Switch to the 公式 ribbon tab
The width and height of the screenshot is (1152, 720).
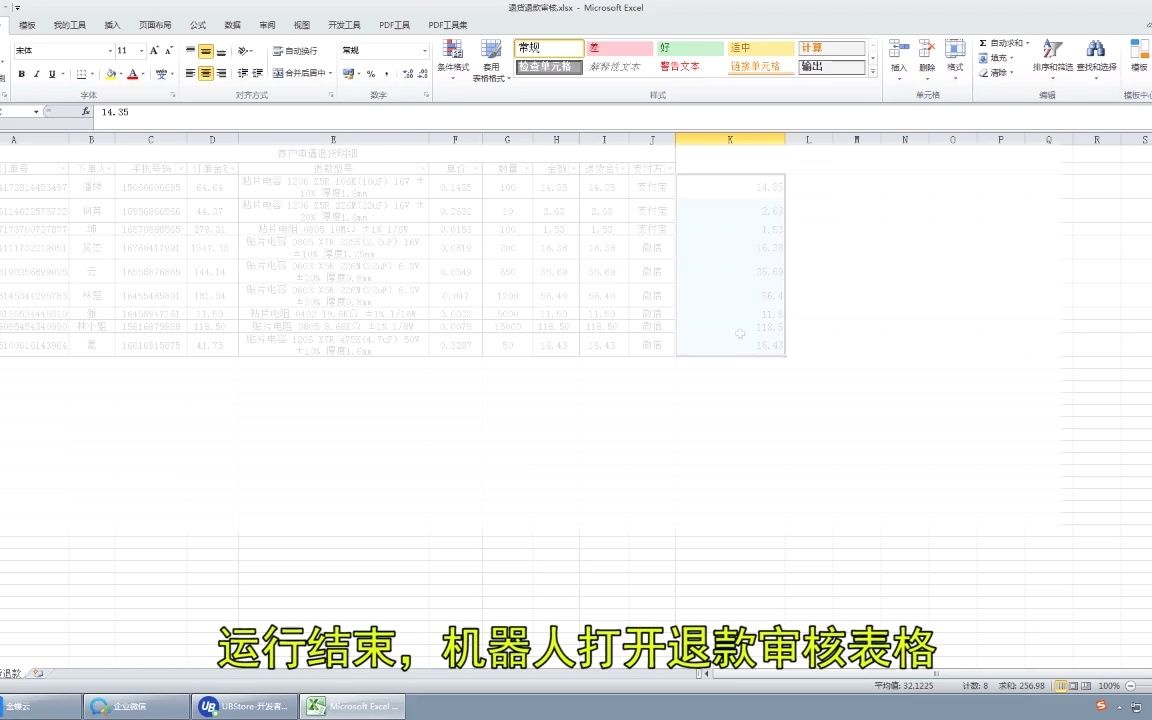click(198, 25)
